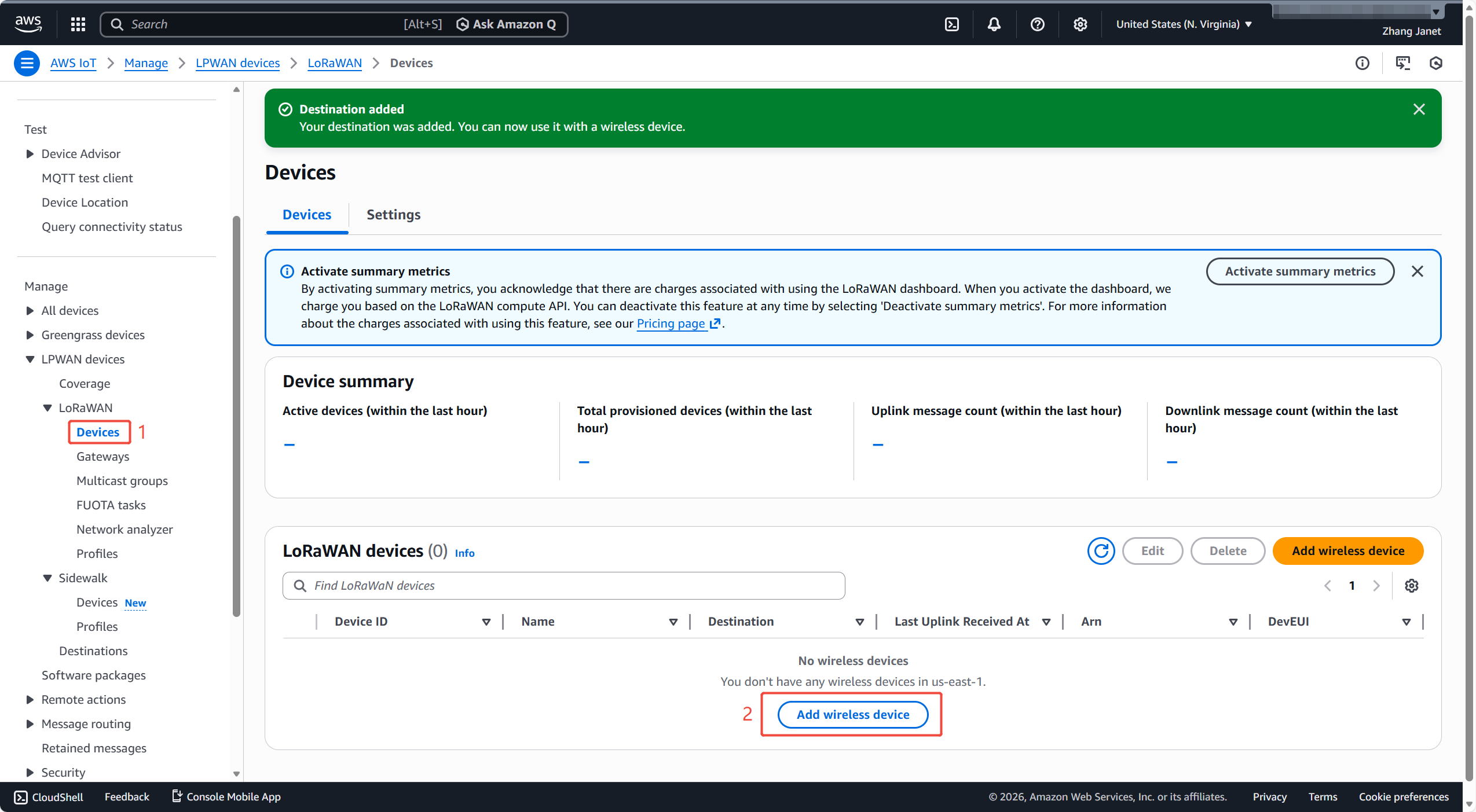Switch to the Settings tab
Image resolution: width=1476 pixels, height=812 pixels.
(x=393, y=215)
